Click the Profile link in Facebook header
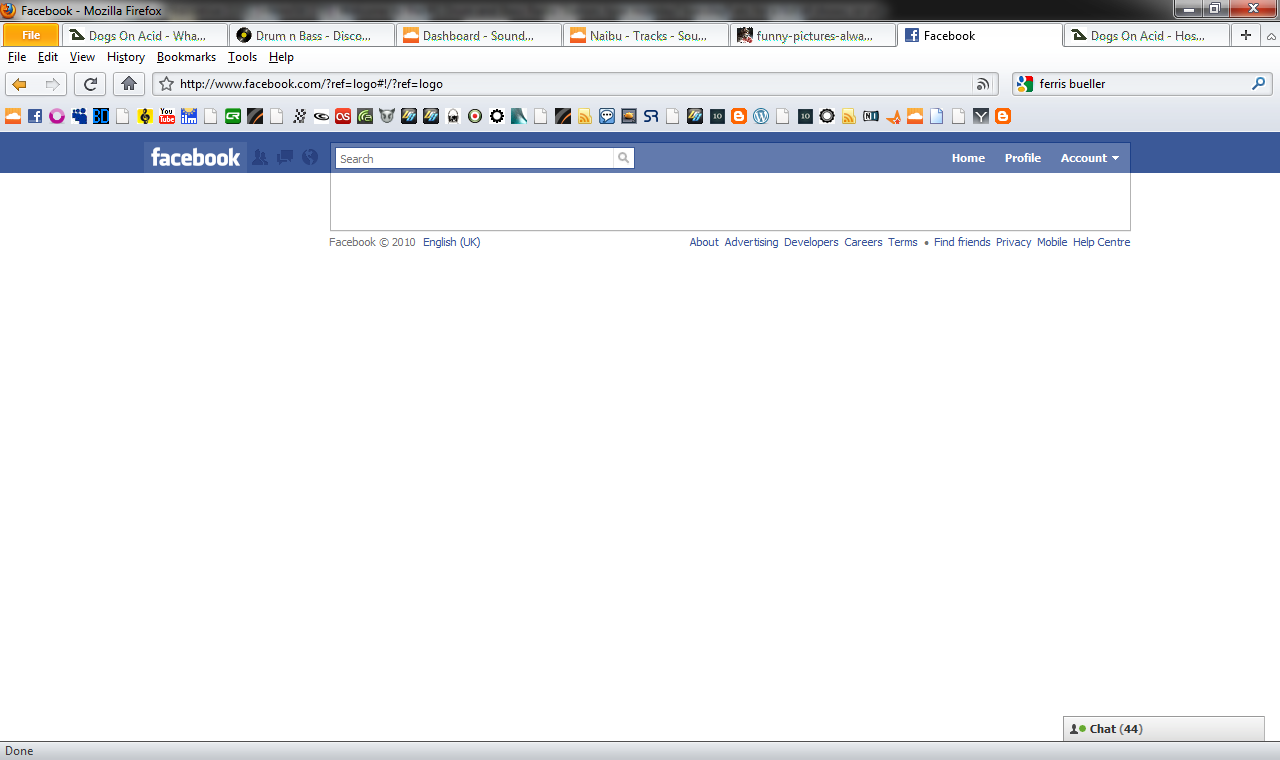This screenshot has height=760, width=1280. click(x=1022, y=158)
